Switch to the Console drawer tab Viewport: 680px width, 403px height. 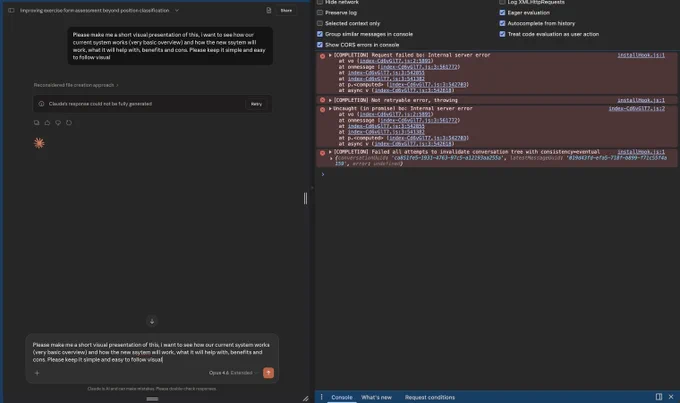coord(342,397)
